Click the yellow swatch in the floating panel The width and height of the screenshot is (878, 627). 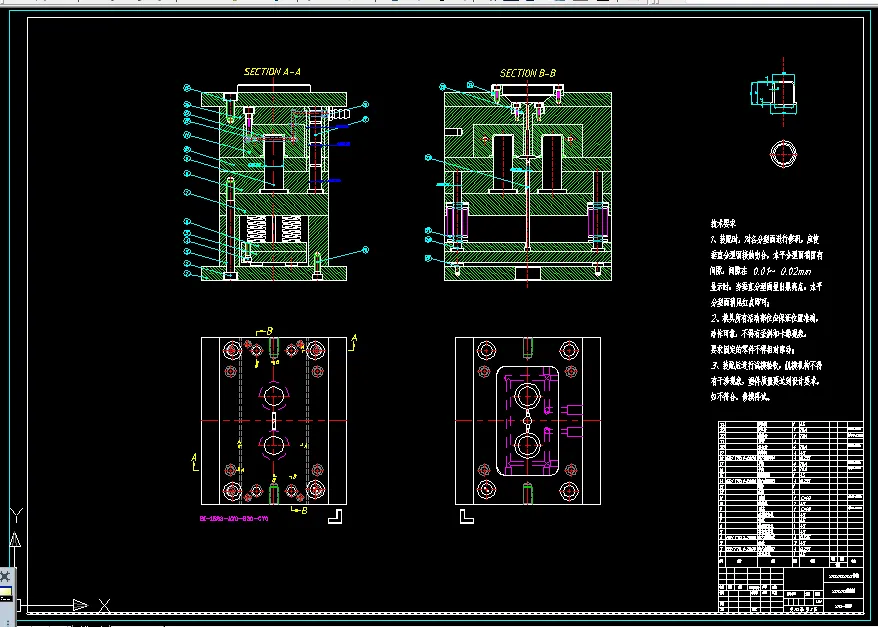pyautogui.click(x=6, y=592)
